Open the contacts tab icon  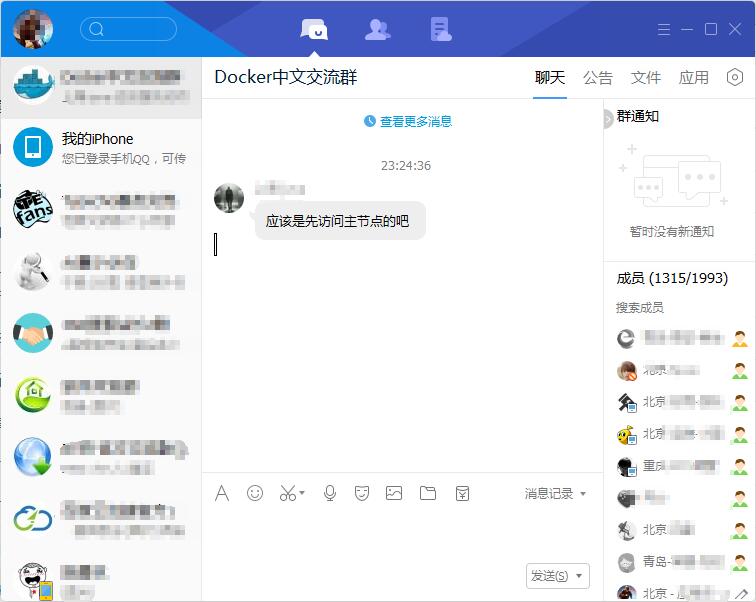point(378,30)
